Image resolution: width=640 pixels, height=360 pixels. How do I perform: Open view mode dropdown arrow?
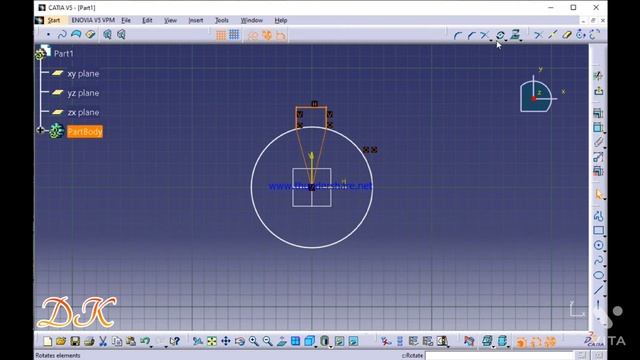coord(330,346)
